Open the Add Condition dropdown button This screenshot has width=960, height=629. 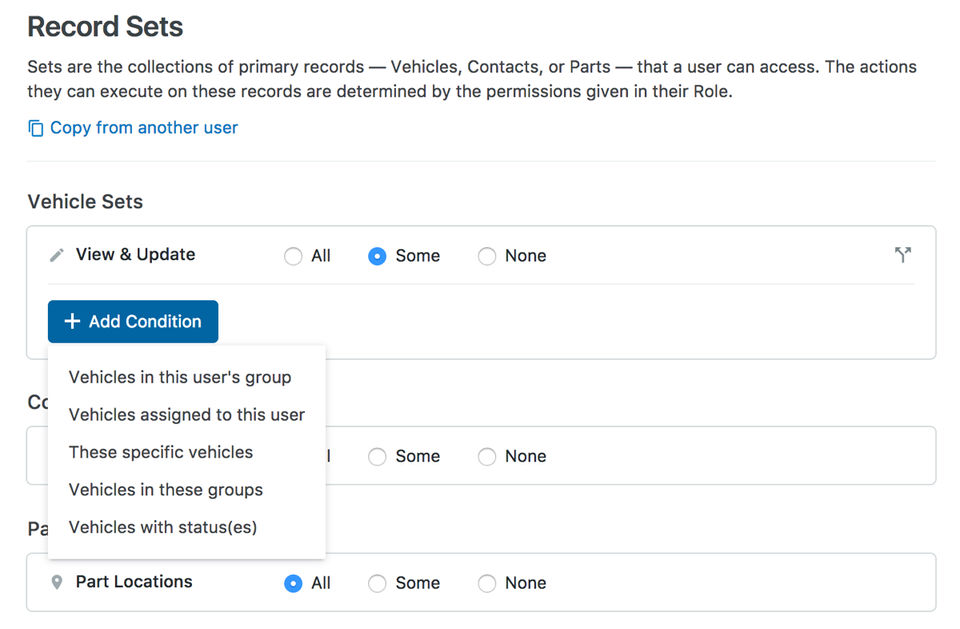coord(133,322)
